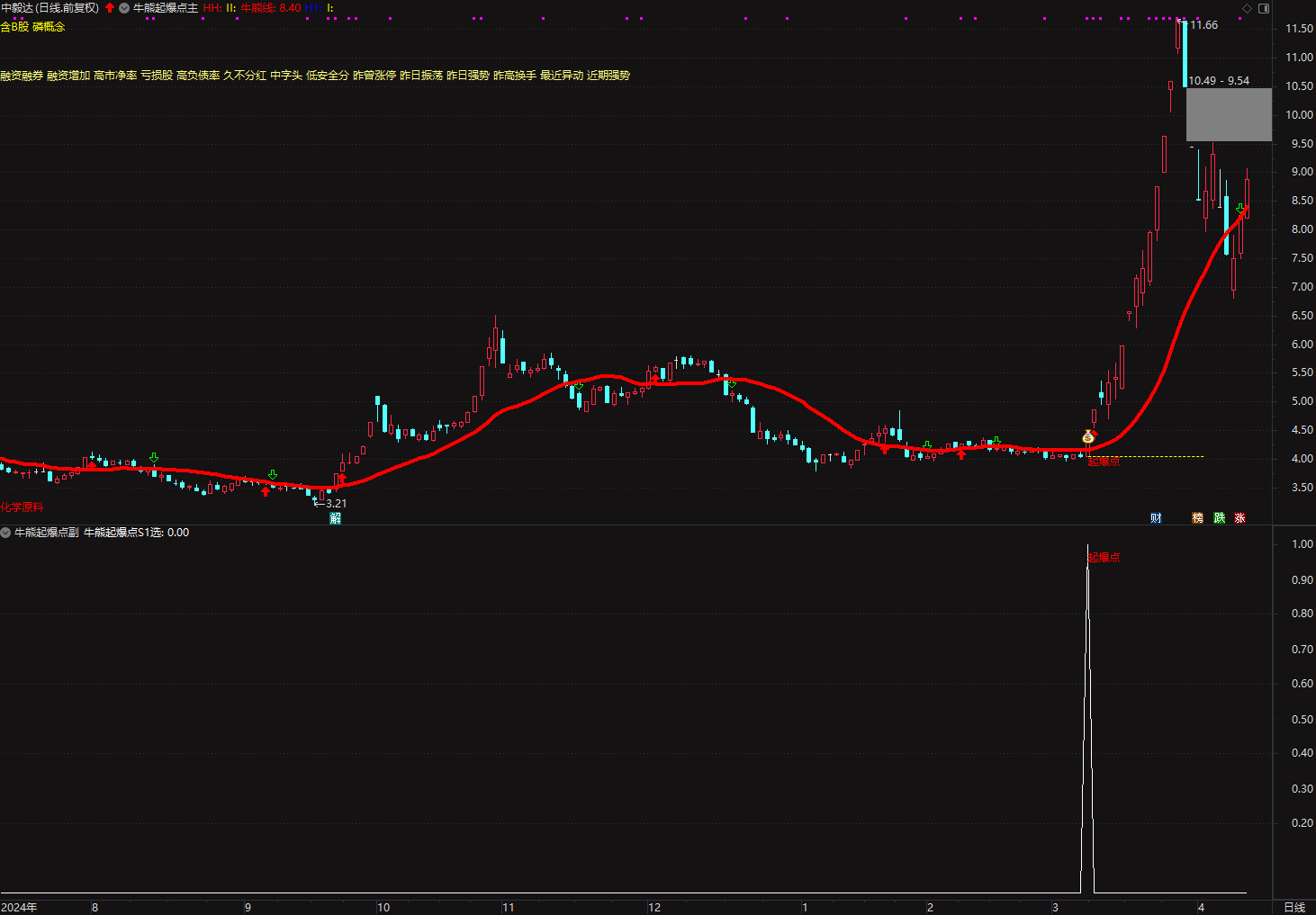Click the 含B股 tag
This screenshot has width=1316, height=915.
pos(14,27)
